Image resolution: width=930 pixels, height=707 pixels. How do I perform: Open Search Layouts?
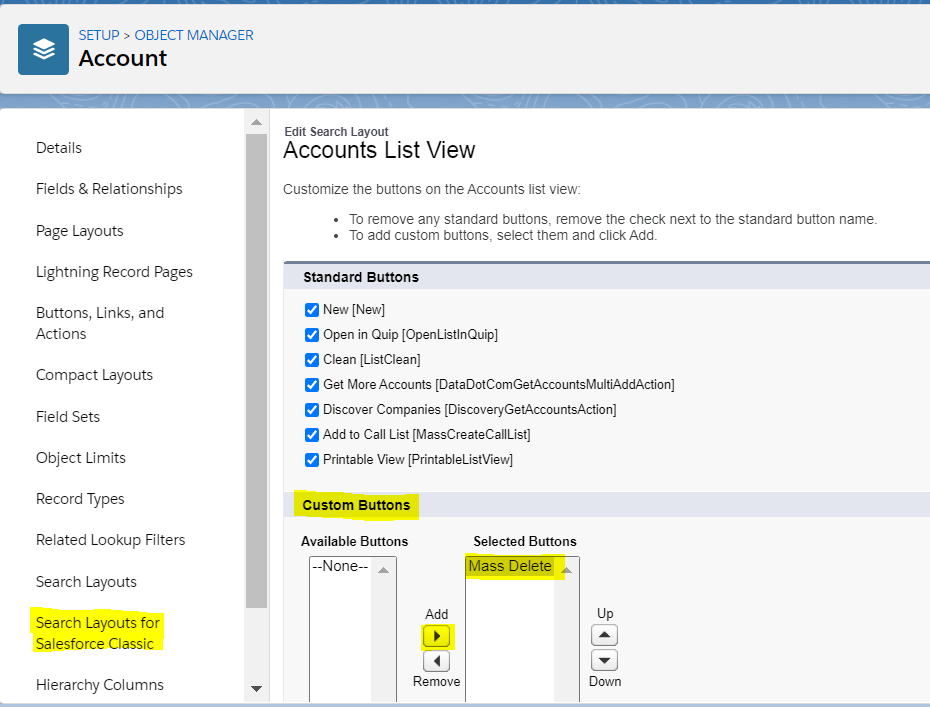pyautogui.click(x=86, y=582)
